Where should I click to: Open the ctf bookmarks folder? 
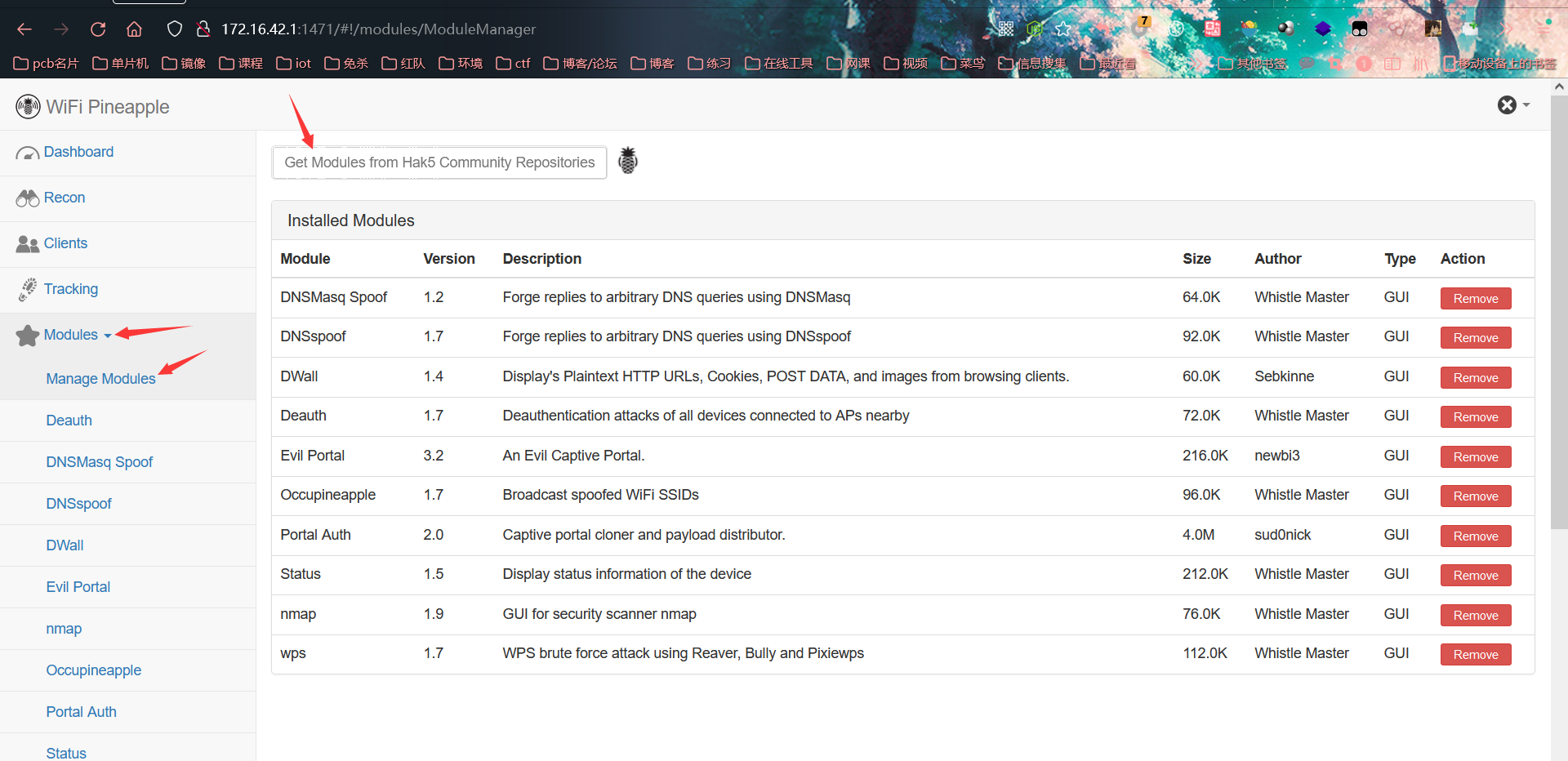[513, 63]
